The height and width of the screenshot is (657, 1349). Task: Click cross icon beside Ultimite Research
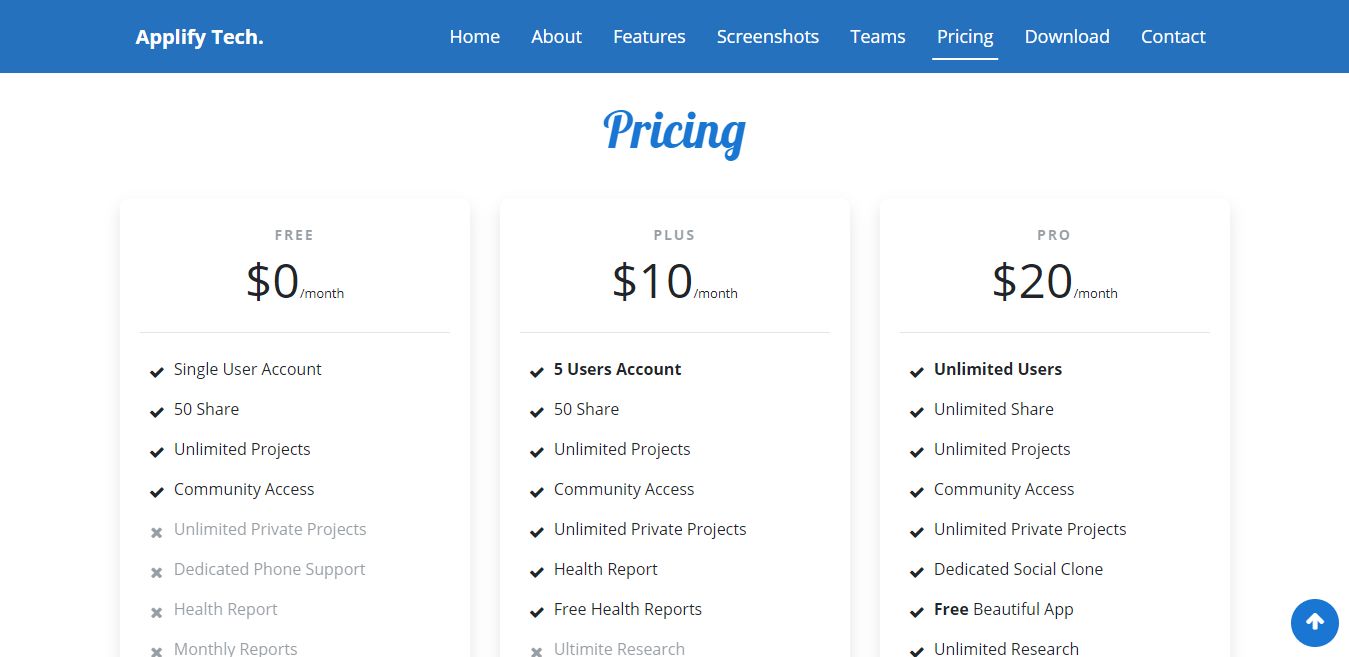(x=537, y=651)
